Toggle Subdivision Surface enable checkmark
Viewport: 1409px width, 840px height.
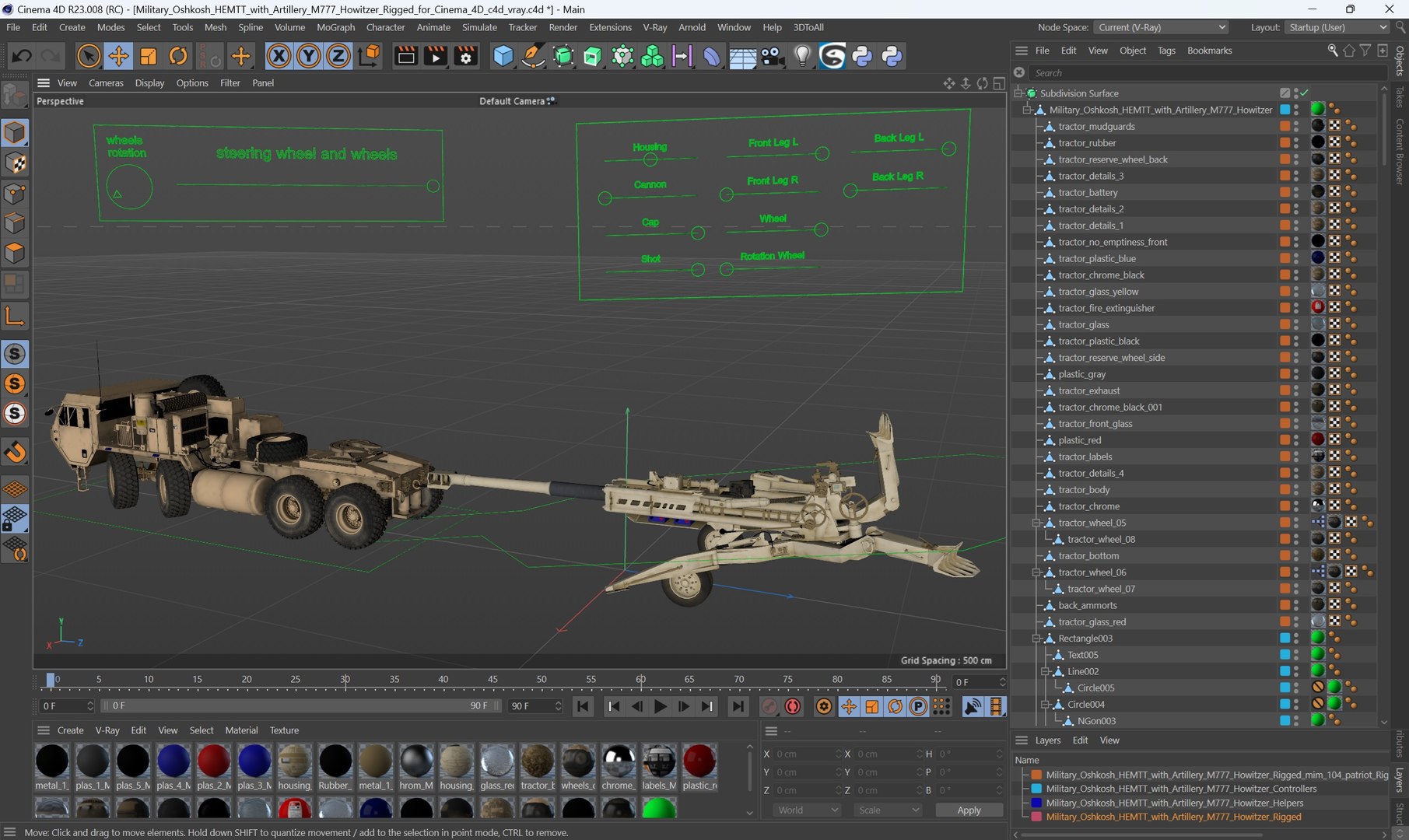click(x=1305, y=93)
